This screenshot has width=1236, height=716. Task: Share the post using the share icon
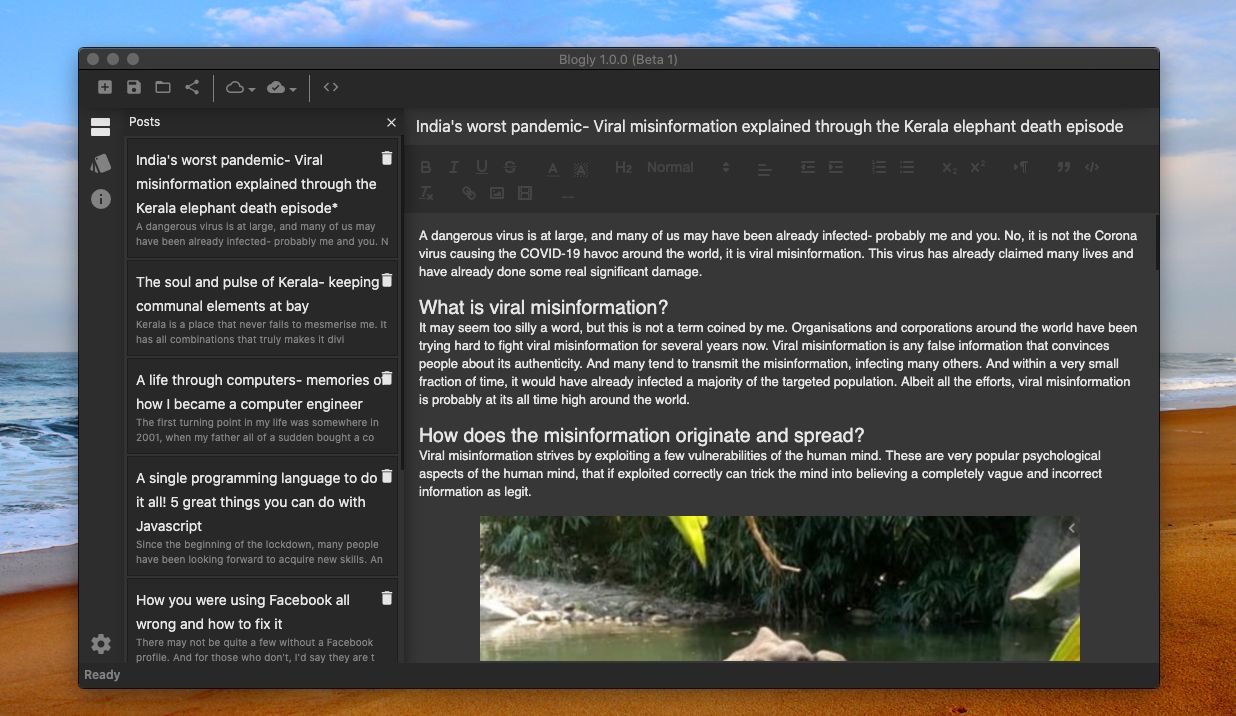[x=191, y=87]
